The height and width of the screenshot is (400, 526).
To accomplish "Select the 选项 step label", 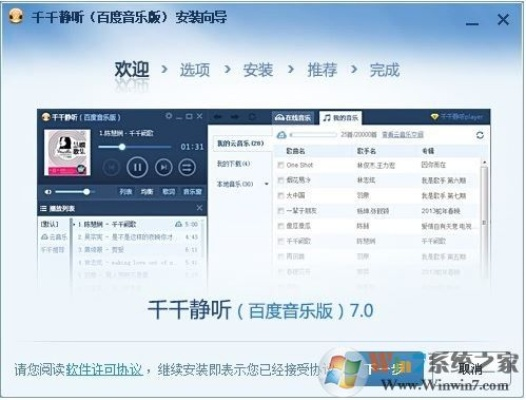I will pos(195,70).
